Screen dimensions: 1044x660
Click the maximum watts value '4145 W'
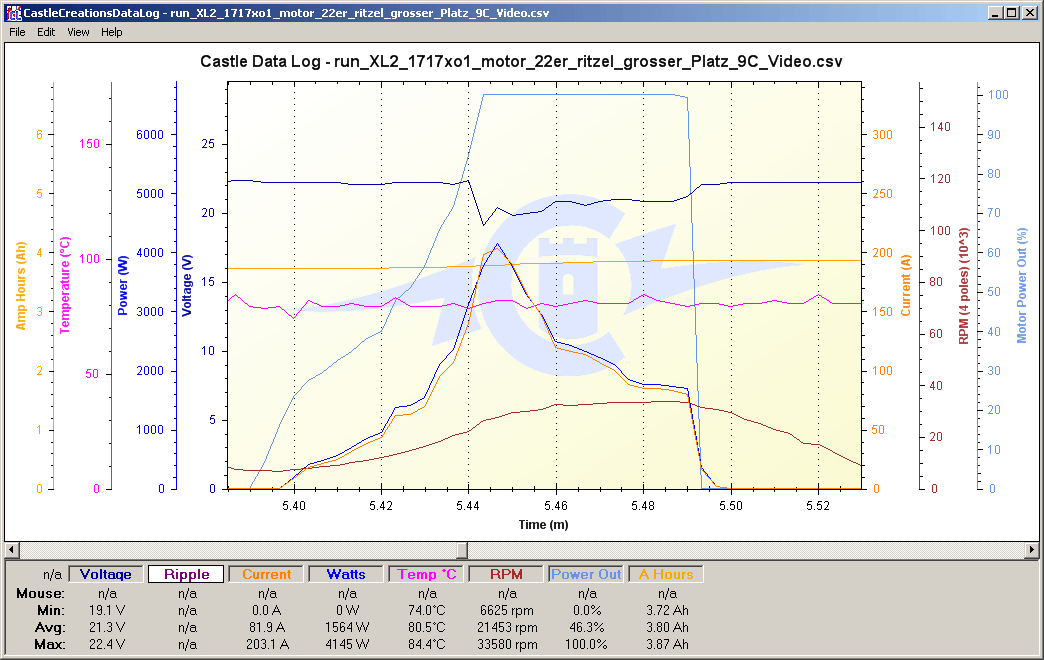pos(348,644)
